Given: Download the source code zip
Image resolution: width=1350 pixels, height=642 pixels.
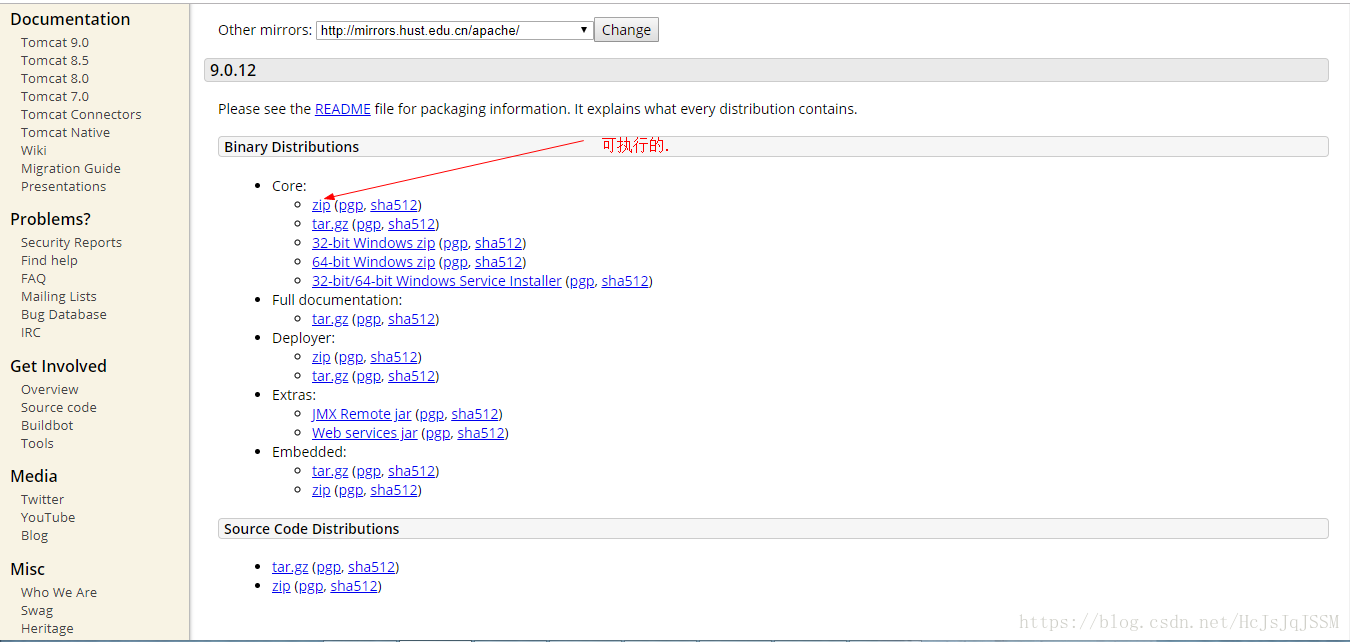Looking at the screenshot, I should tap(281, 586).
